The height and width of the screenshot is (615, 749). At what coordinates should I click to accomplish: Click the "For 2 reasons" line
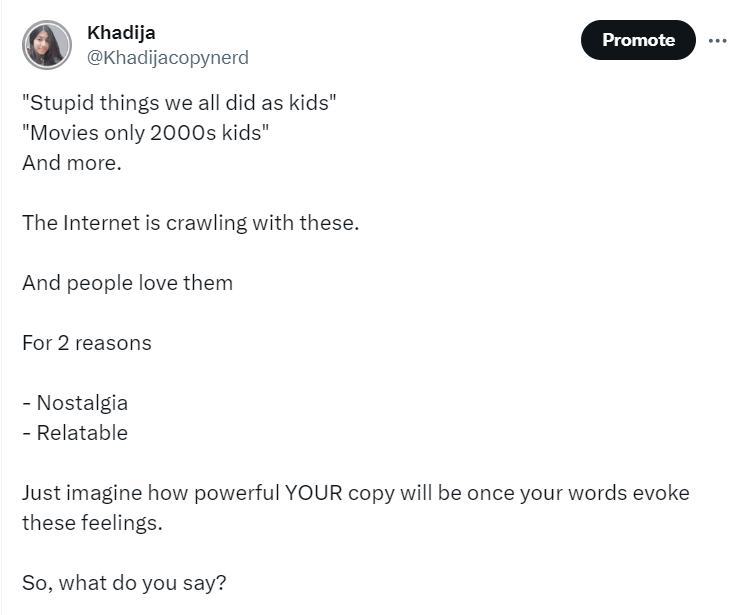tap(87, 343)
